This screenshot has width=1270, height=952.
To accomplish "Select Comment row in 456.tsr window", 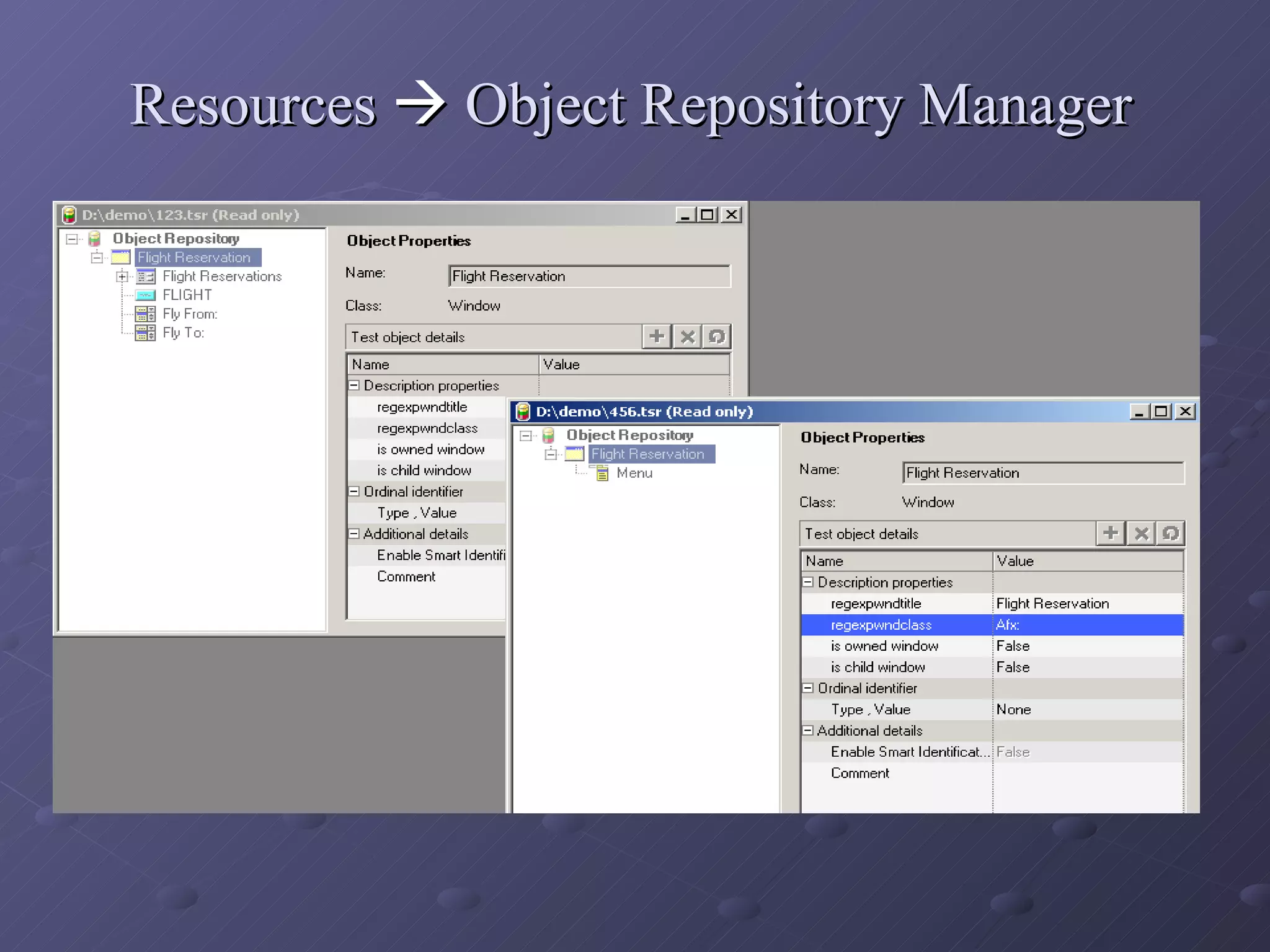I will (993, 773).
